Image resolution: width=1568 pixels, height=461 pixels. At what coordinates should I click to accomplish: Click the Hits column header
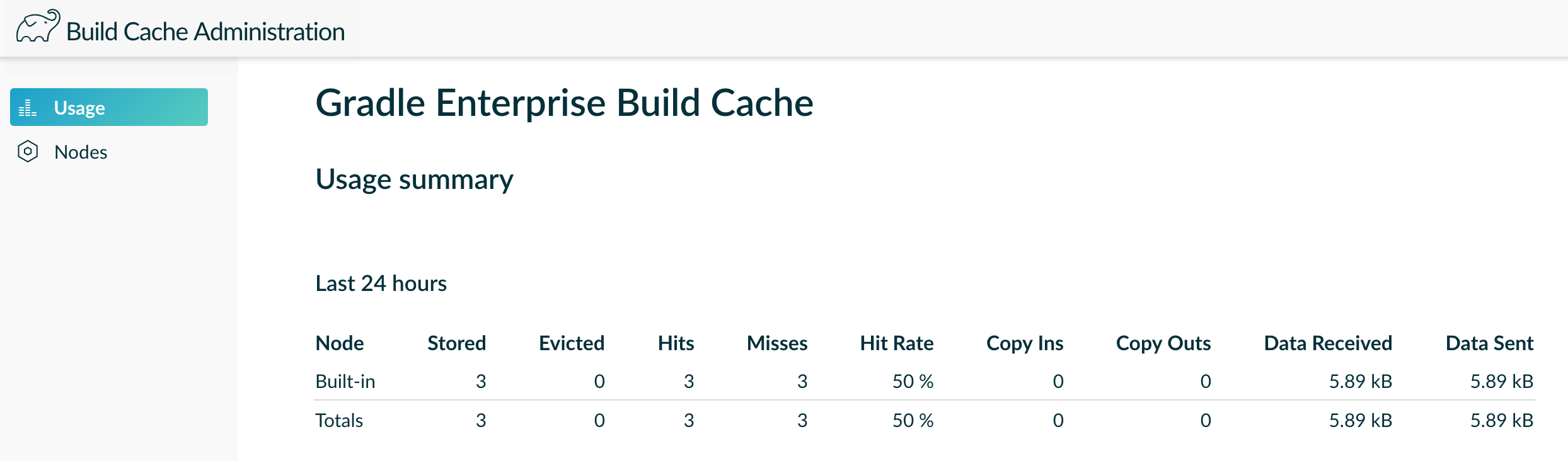click(x=676, y=343)
